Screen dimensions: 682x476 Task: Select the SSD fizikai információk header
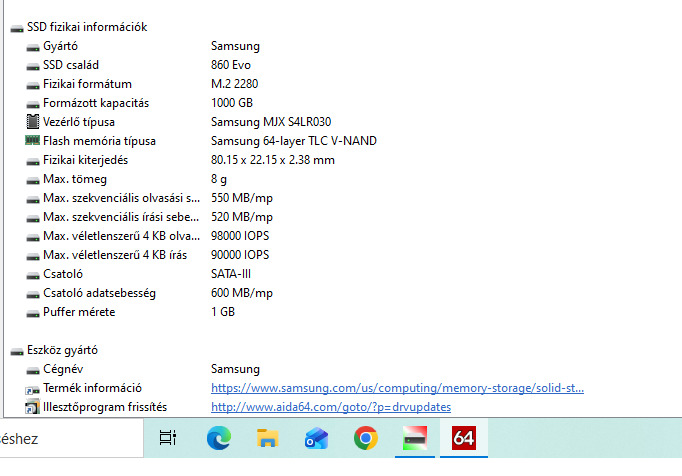pos(87,27)
